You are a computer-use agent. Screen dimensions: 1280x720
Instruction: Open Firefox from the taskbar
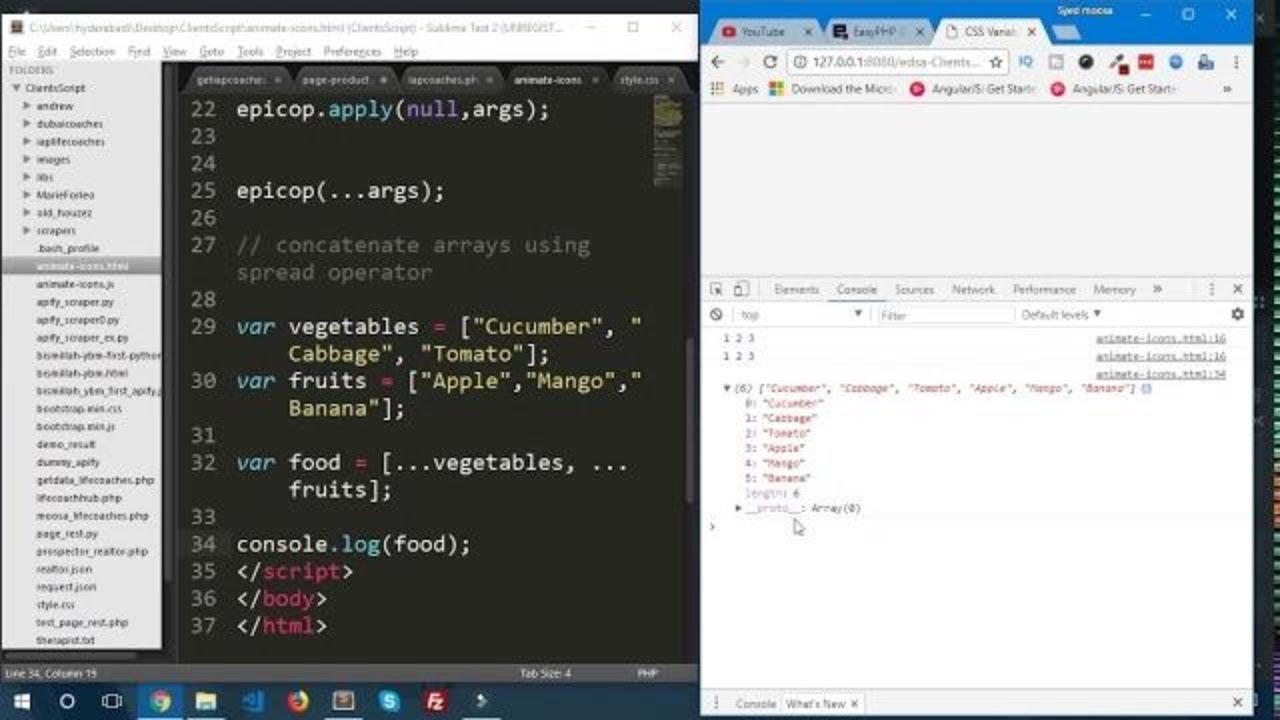point(298,701)
